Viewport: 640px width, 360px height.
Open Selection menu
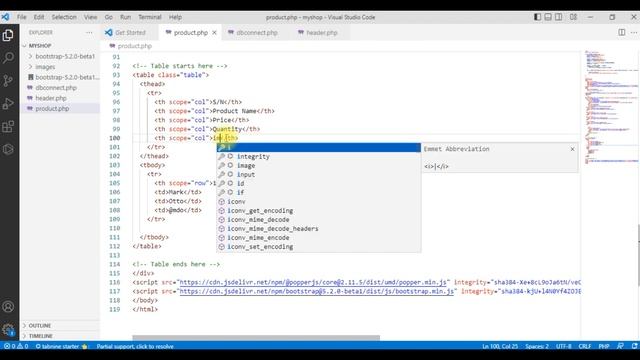pos(64,17)
